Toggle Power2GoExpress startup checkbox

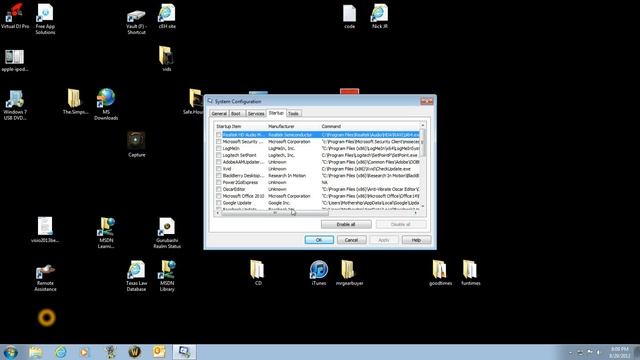[218, 182]
